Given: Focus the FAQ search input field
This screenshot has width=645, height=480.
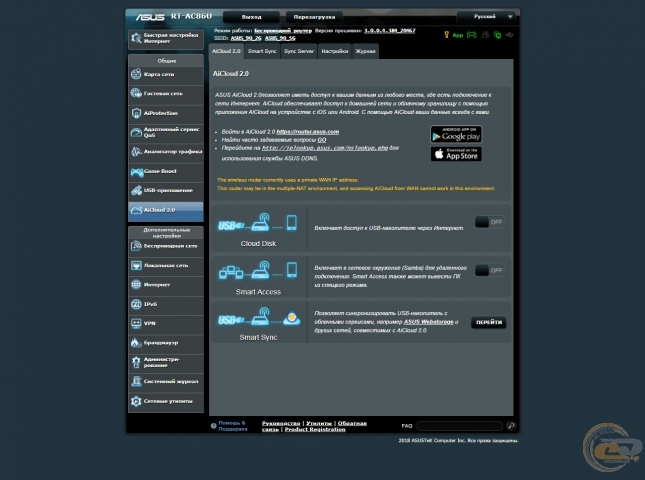Looking at the screenshot, I should (x=459, y=426).
